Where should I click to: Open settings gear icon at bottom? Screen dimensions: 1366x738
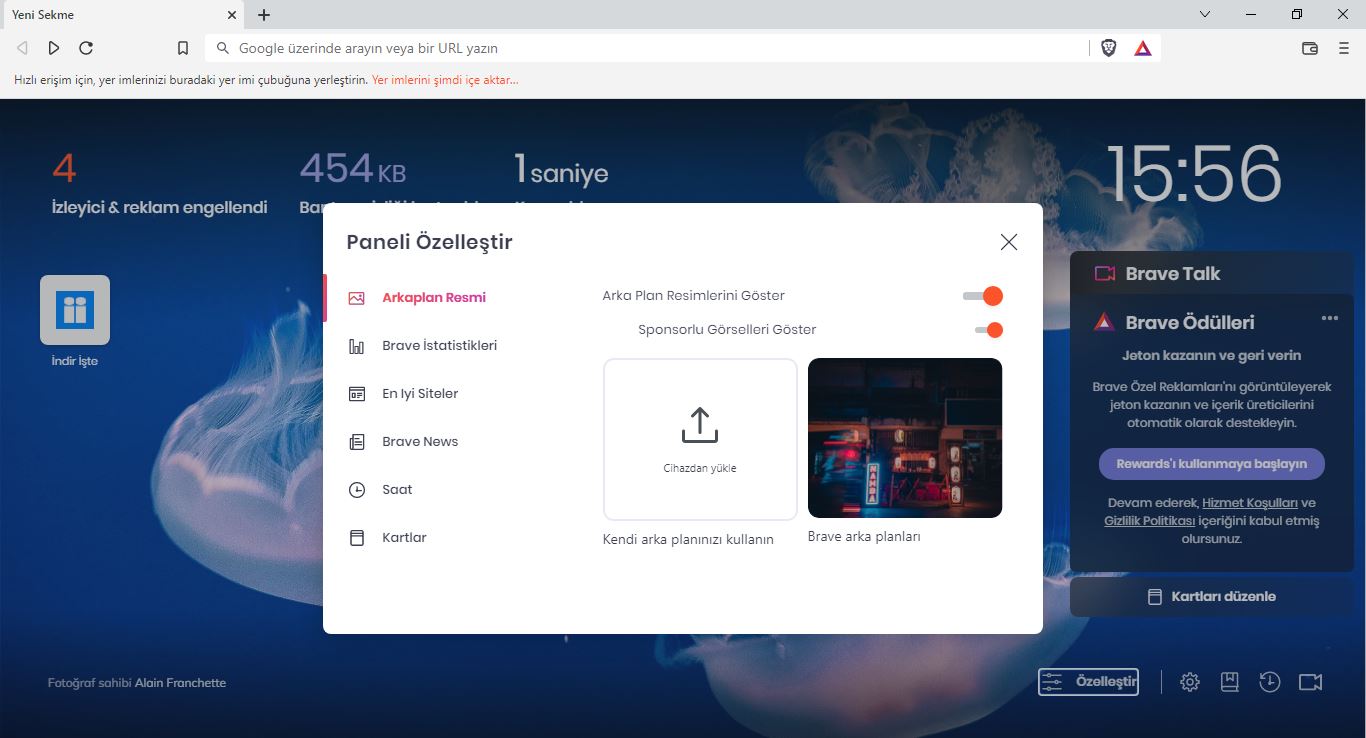[x=1190, y=682]
